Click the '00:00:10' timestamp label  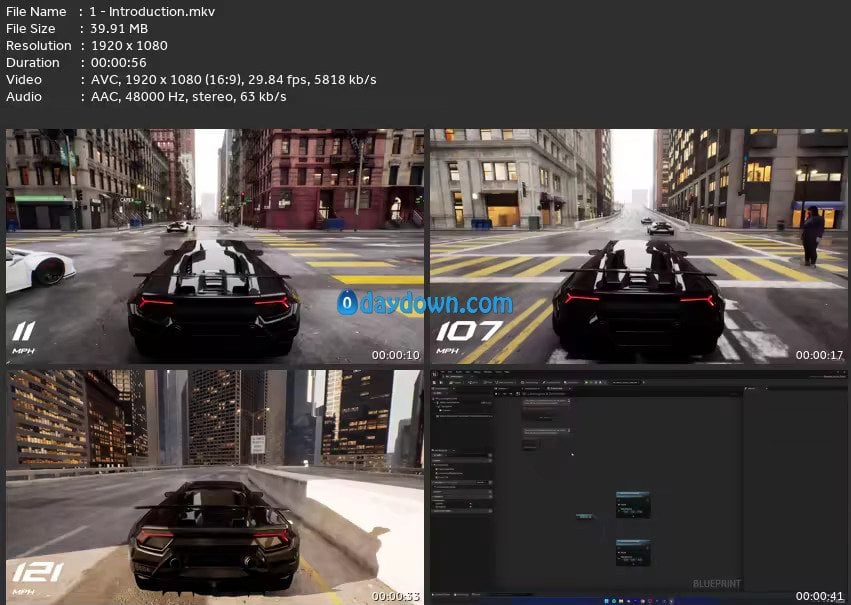coord(396,355)
